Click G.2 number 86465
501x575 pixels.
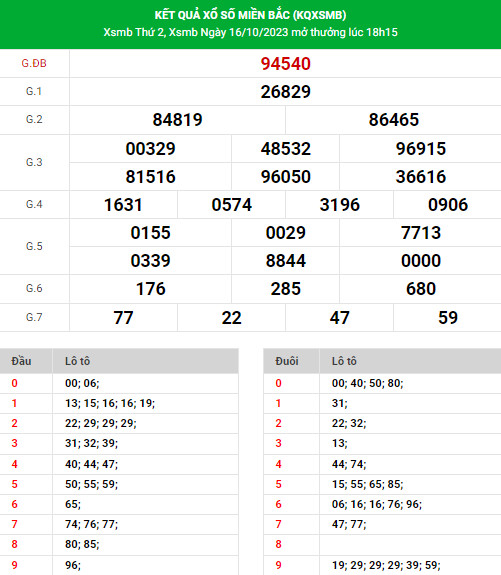click(394, 120)
